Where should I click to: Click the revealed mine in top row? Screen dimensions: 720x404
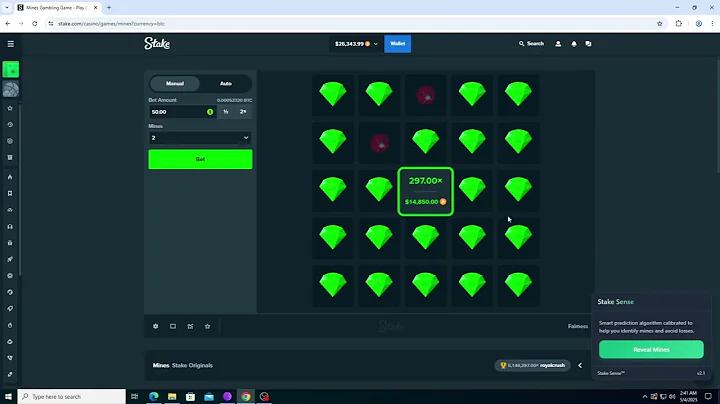coord(426,95)
